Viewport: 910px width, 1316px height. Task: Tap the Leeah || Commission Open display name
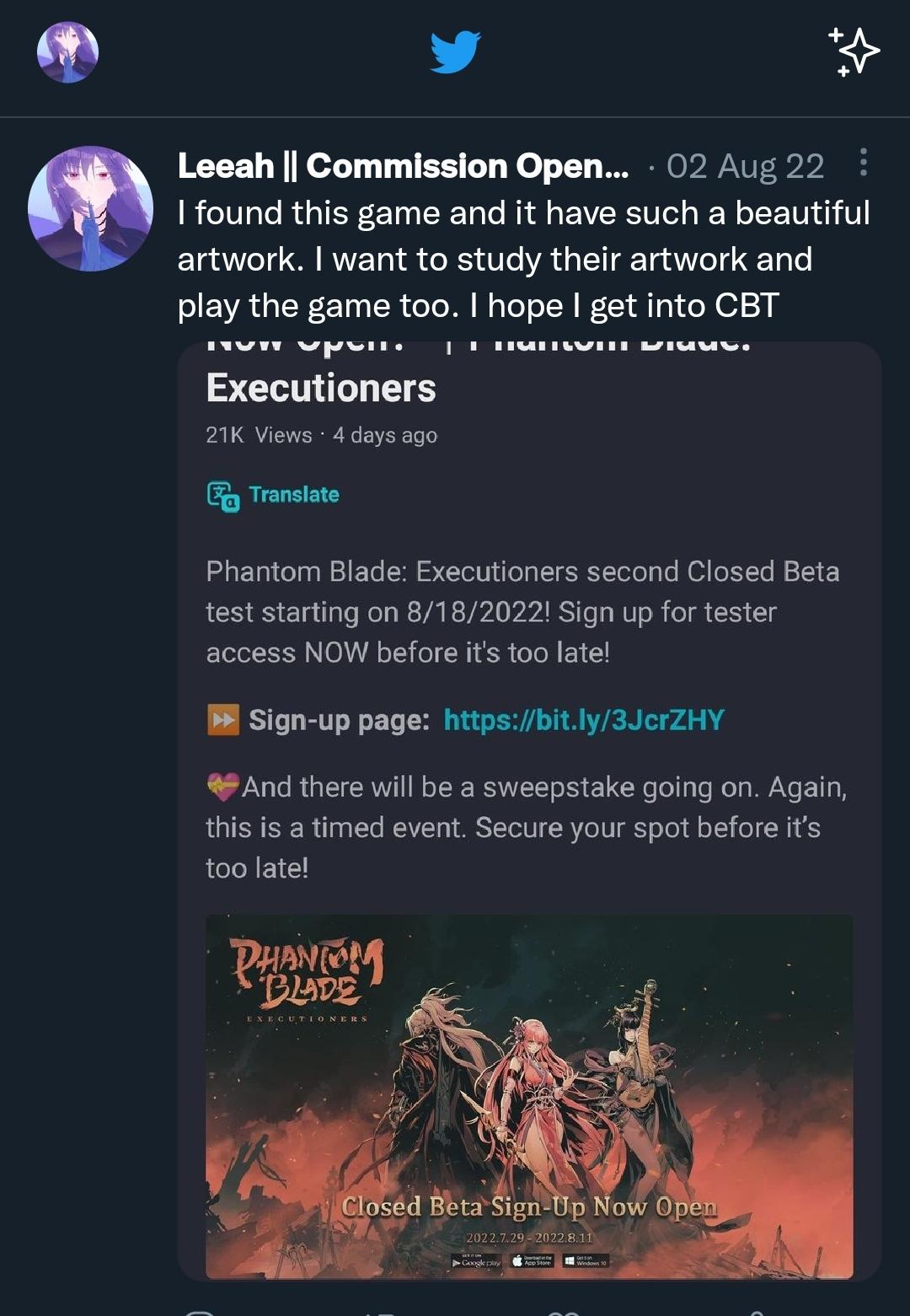click(403, 166)
